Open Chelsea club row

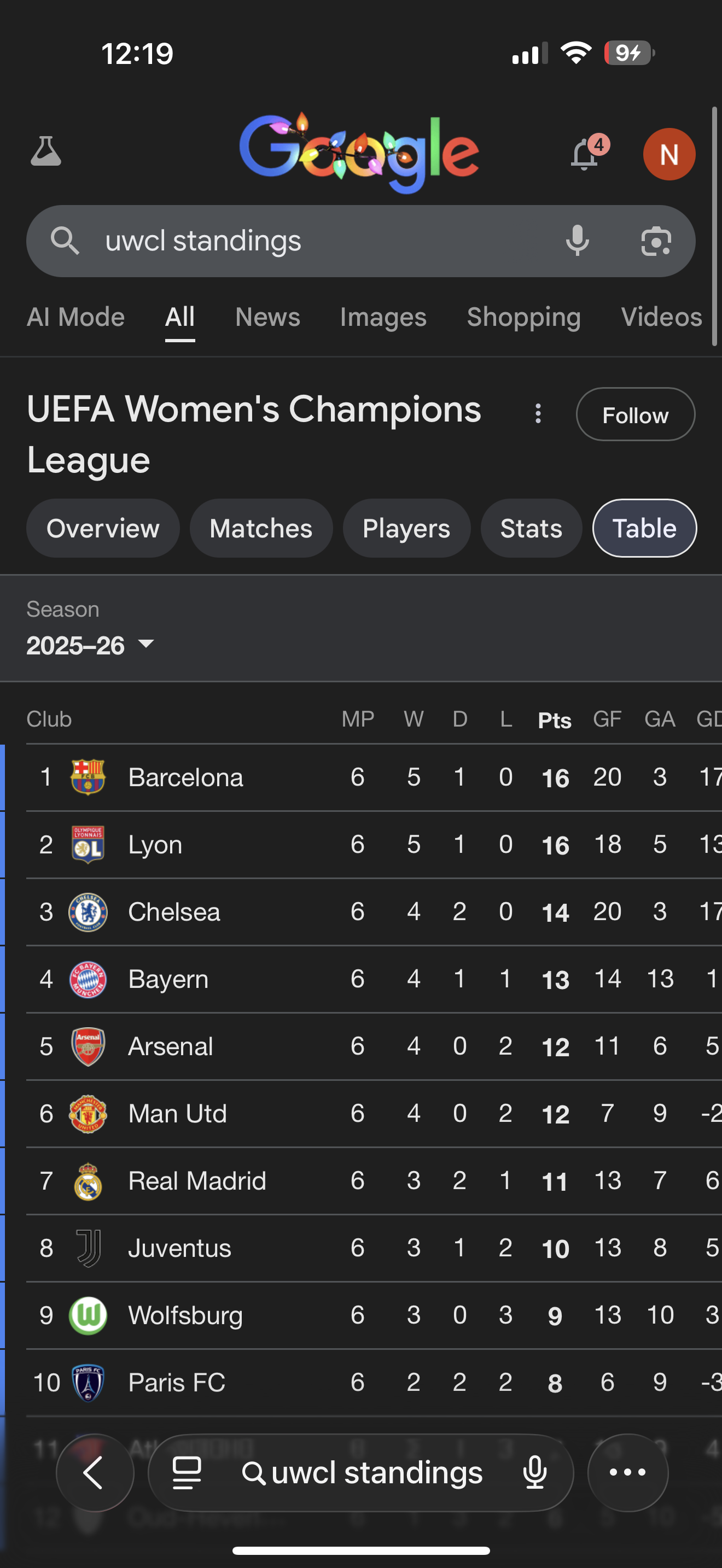pos(174,912)
